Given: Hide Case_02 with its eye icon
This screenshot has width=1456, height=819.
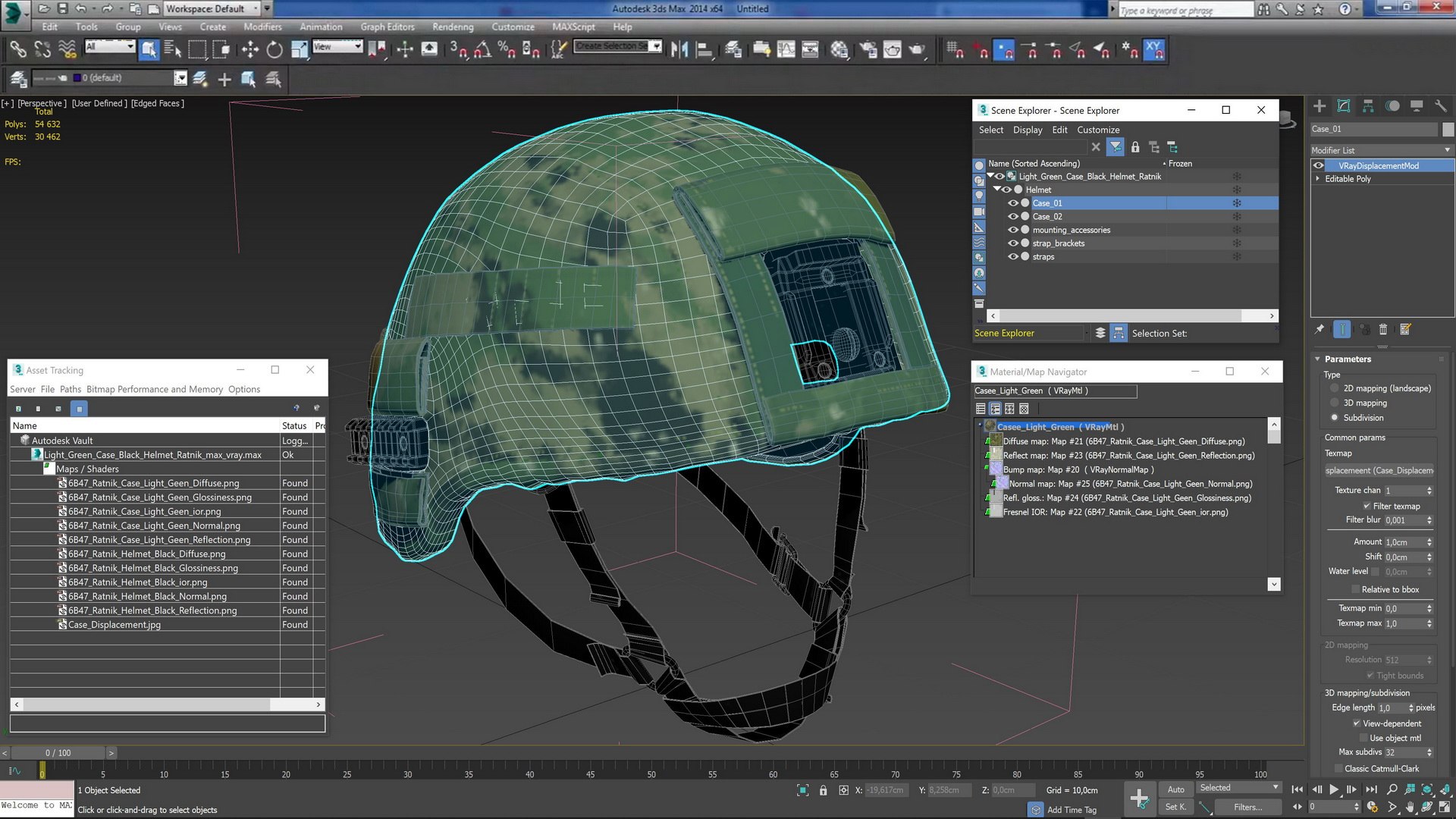Looking at the screenshot, I should pos(1013,217).
